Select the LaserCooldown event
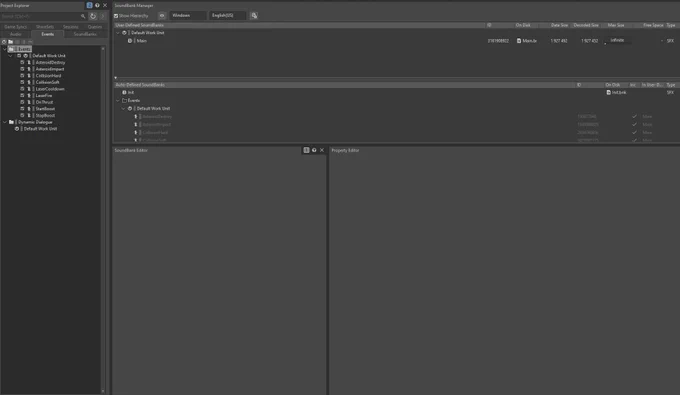The height and width of the screenshot is (395, 680). (50, 89)
